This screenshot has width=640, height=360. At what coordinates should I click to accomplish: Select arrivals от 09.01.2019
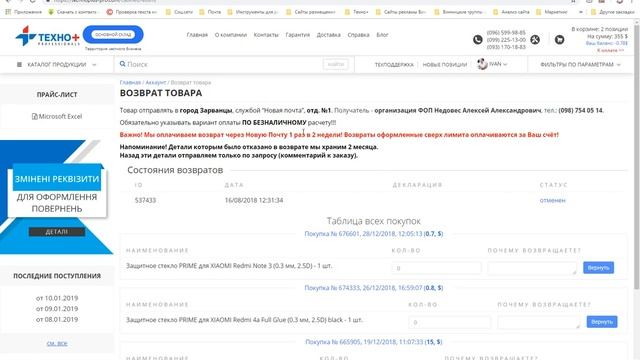click(57, 309)
